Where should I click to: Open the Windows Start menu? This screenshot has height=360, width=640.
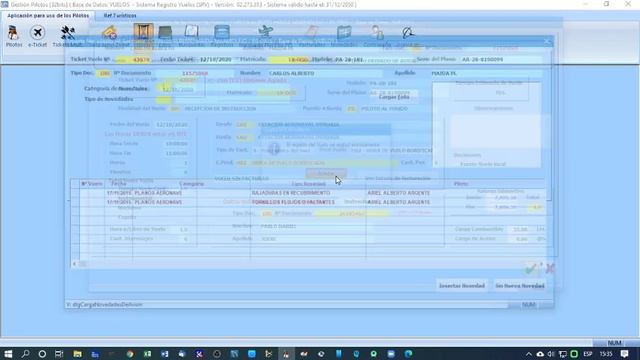point(8,354)
